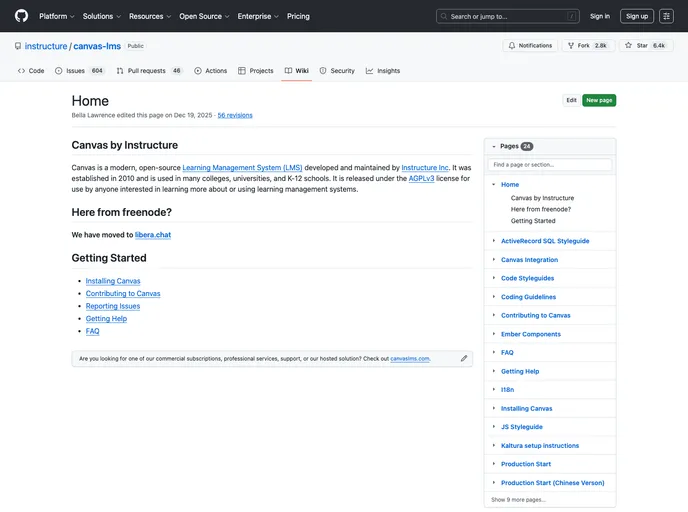Expand the Kaltura setup instructions entry

coord(494,445)
